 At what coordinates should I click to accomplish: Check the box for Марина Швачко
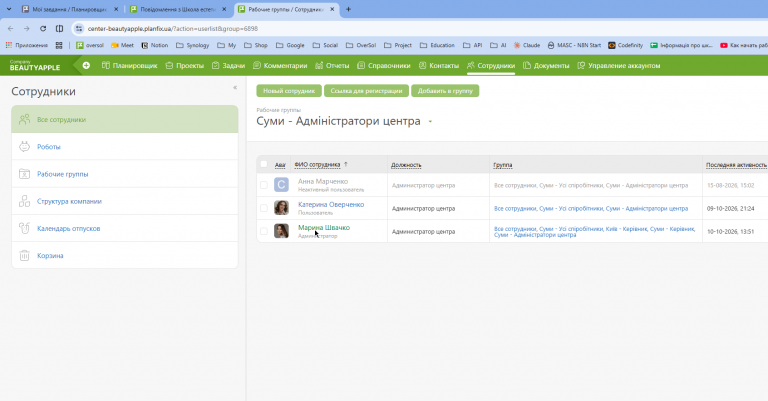pyautogui.click(x=264, y=231)
